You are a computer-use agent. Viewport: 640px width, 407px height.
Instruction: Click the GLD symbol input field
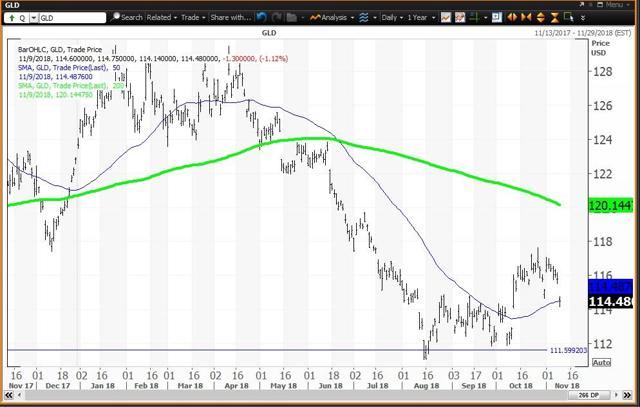tap(72, 18)
